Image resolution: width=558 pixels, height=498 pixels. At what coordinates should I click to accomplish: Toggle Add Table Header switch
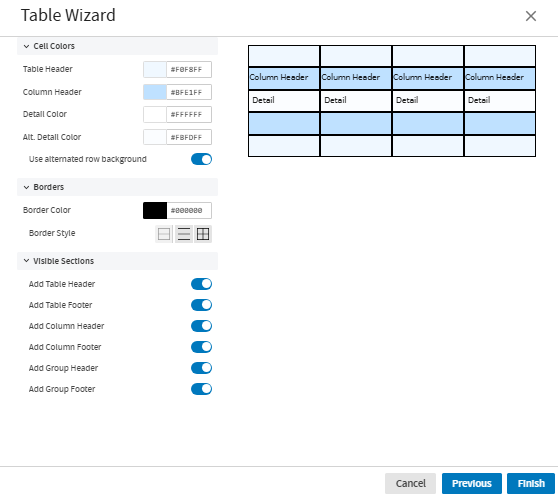point(201,284)
